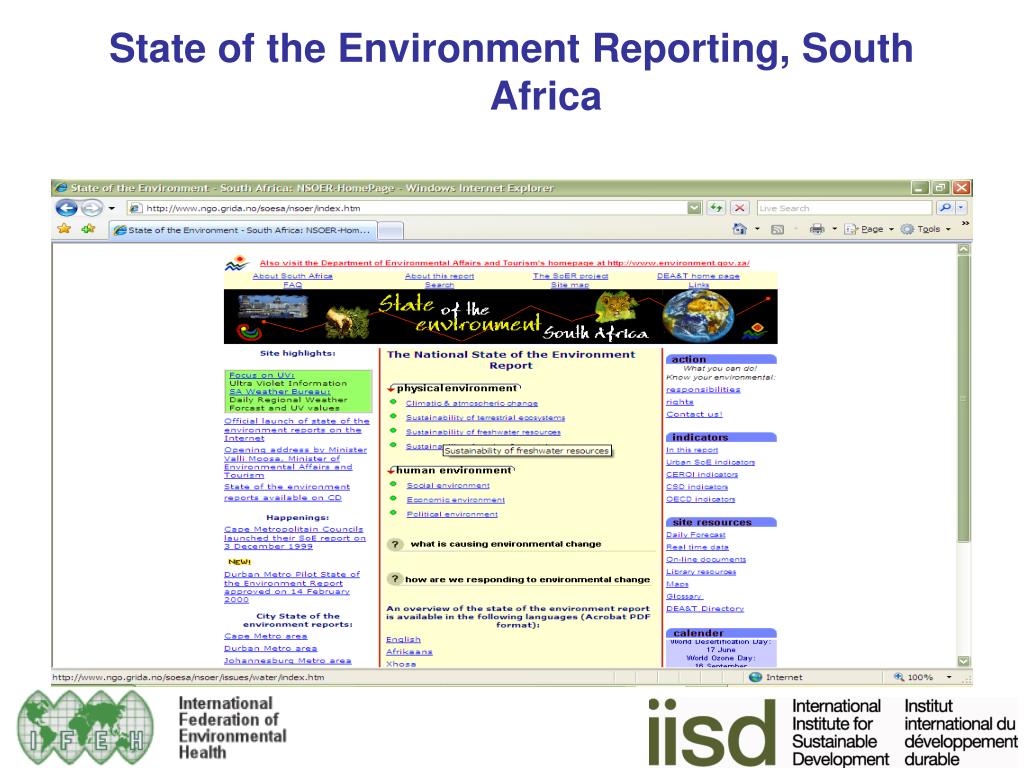Click the Add to Favorites icon

point(88,229)
